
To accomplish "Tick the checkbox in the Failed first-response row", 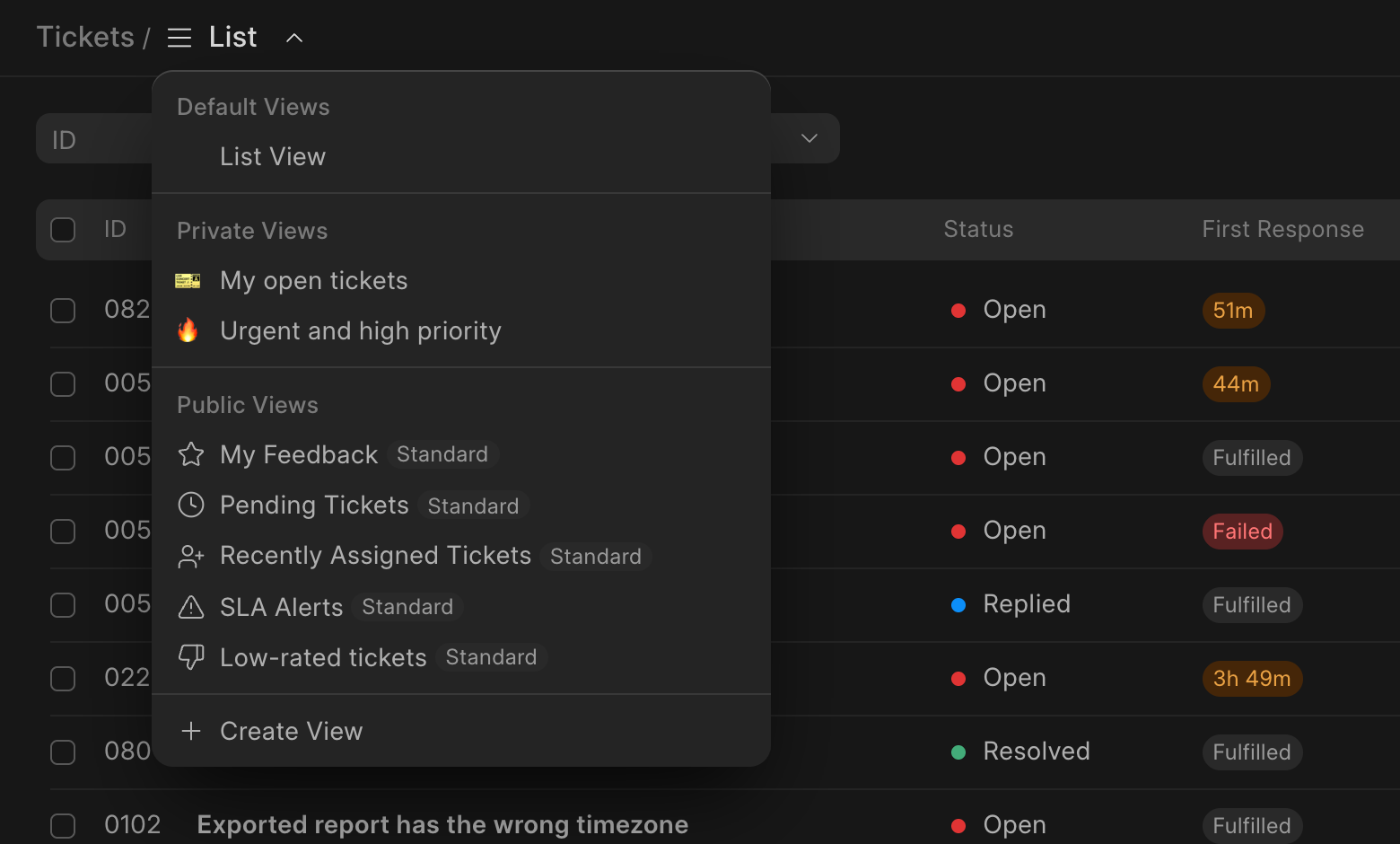I will coord(63,532).
